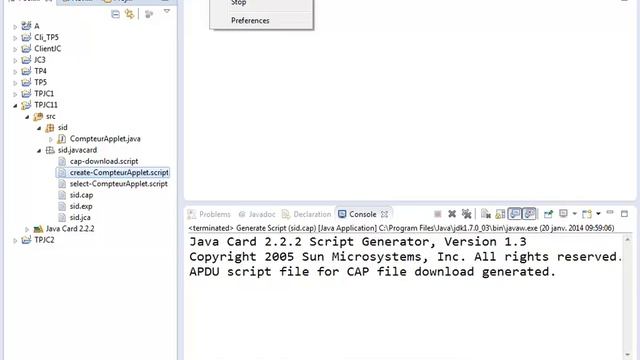Click TPJC11 open project icon

26,105
